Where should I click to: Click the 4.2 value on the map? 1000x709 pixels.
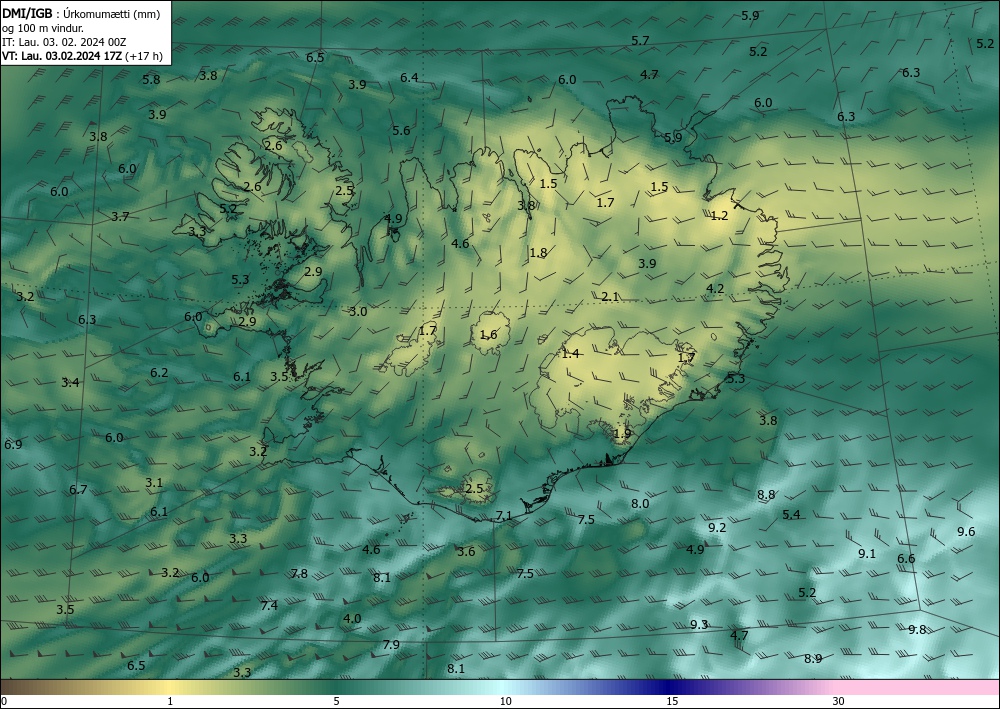pyautogui.click(x=716, y=288)
